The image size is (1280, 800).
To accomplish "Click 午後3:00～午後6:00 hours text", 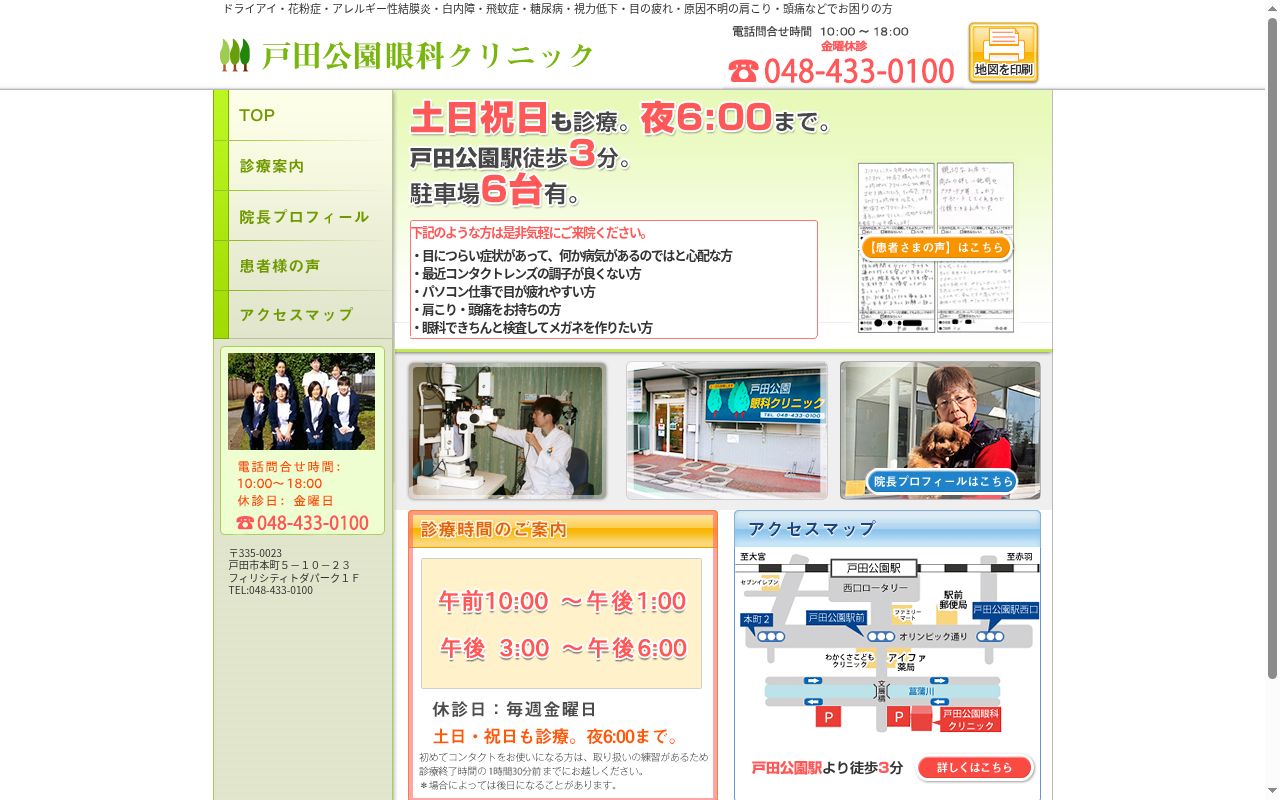I will point(563,649).
